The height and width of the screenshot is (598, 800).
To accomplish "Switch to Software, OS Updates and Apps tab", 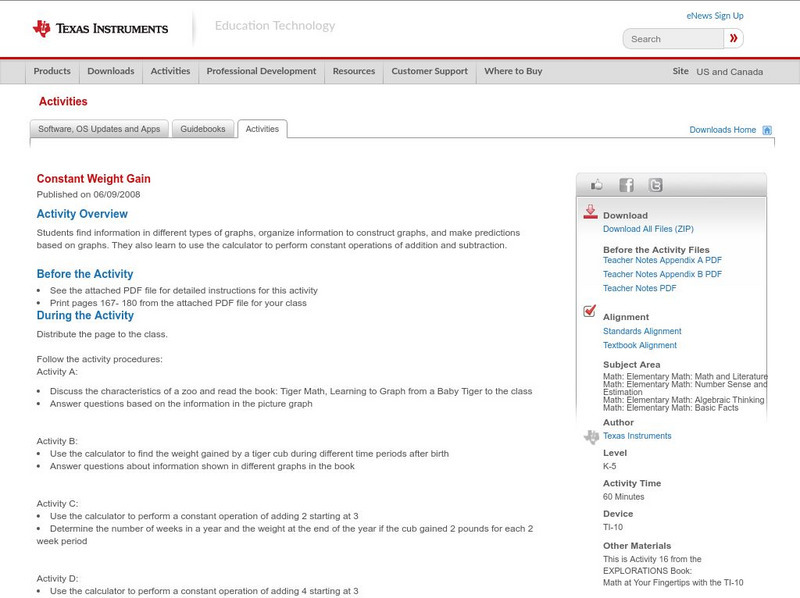I will pyautogui.click(x=99, y=129).
